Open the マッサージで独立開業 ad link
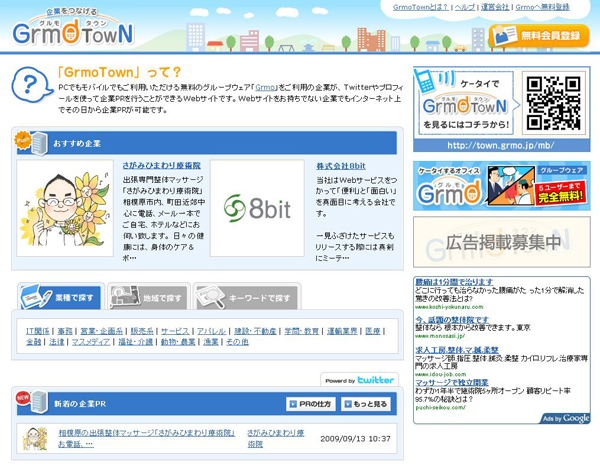The image size is (600, 465). pyautogui.click(x=452, y=382)
